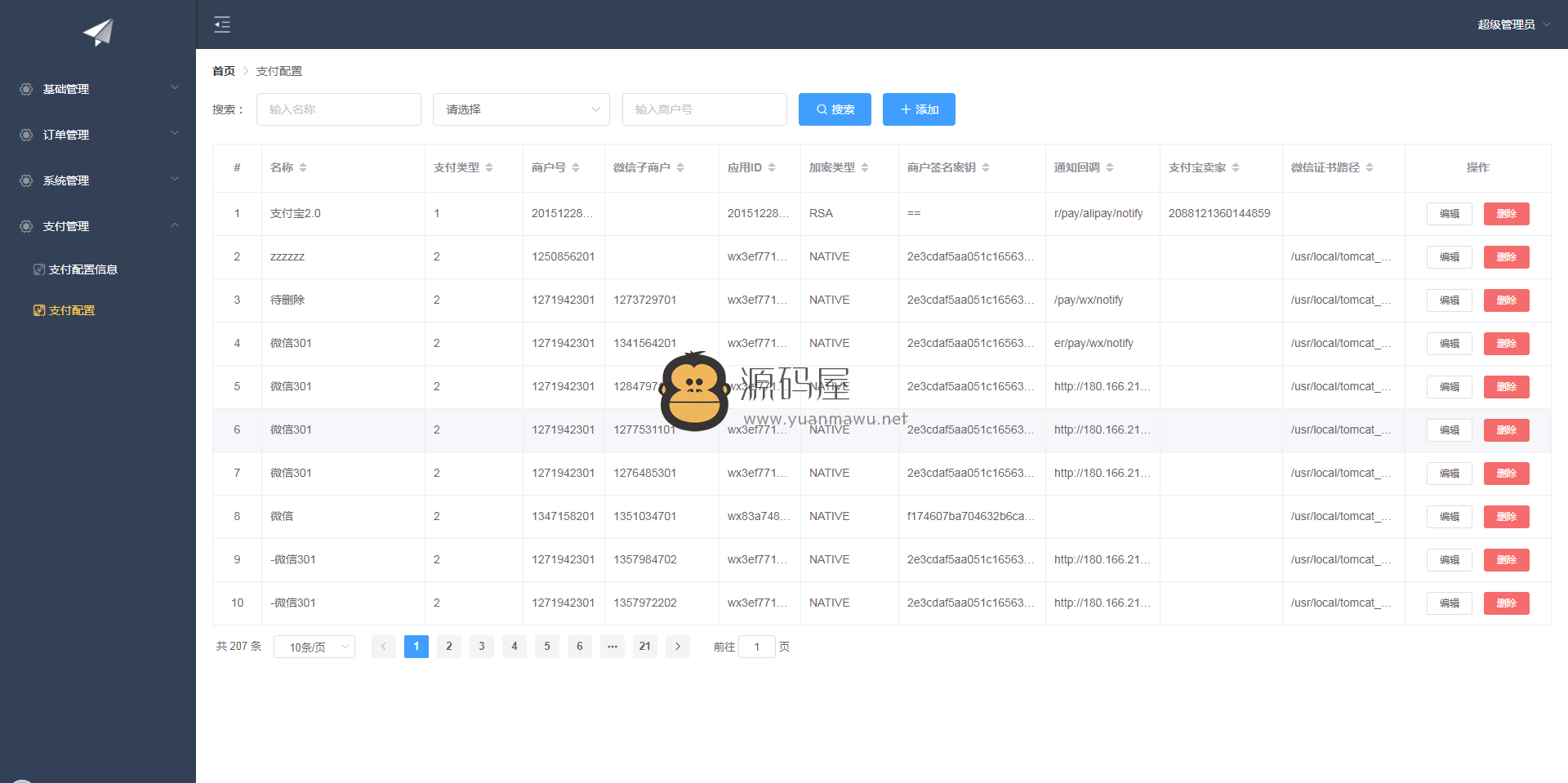Screen dimensions: 1568x783
Task: Go to page 21
Action: [645, 647]
